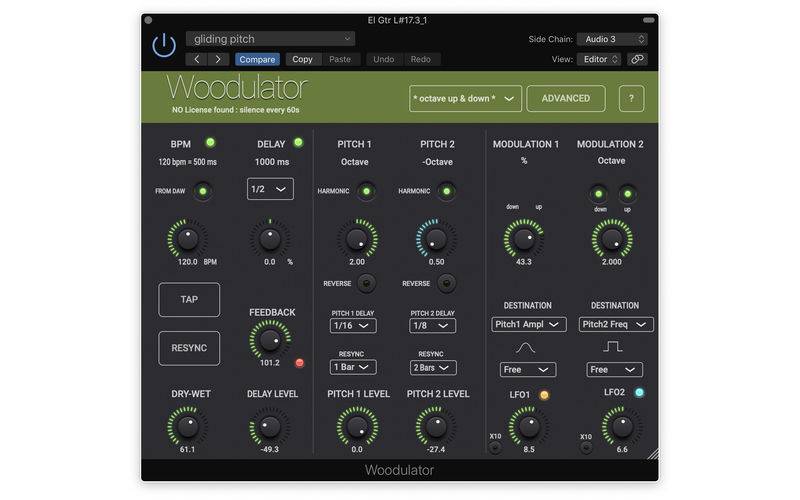The height and width of the screenshot is (500, 800).
Task: Open Pitch 1 Resync 1 Bar dropdown
Action: pyautogui.click(x=353, y=367)
